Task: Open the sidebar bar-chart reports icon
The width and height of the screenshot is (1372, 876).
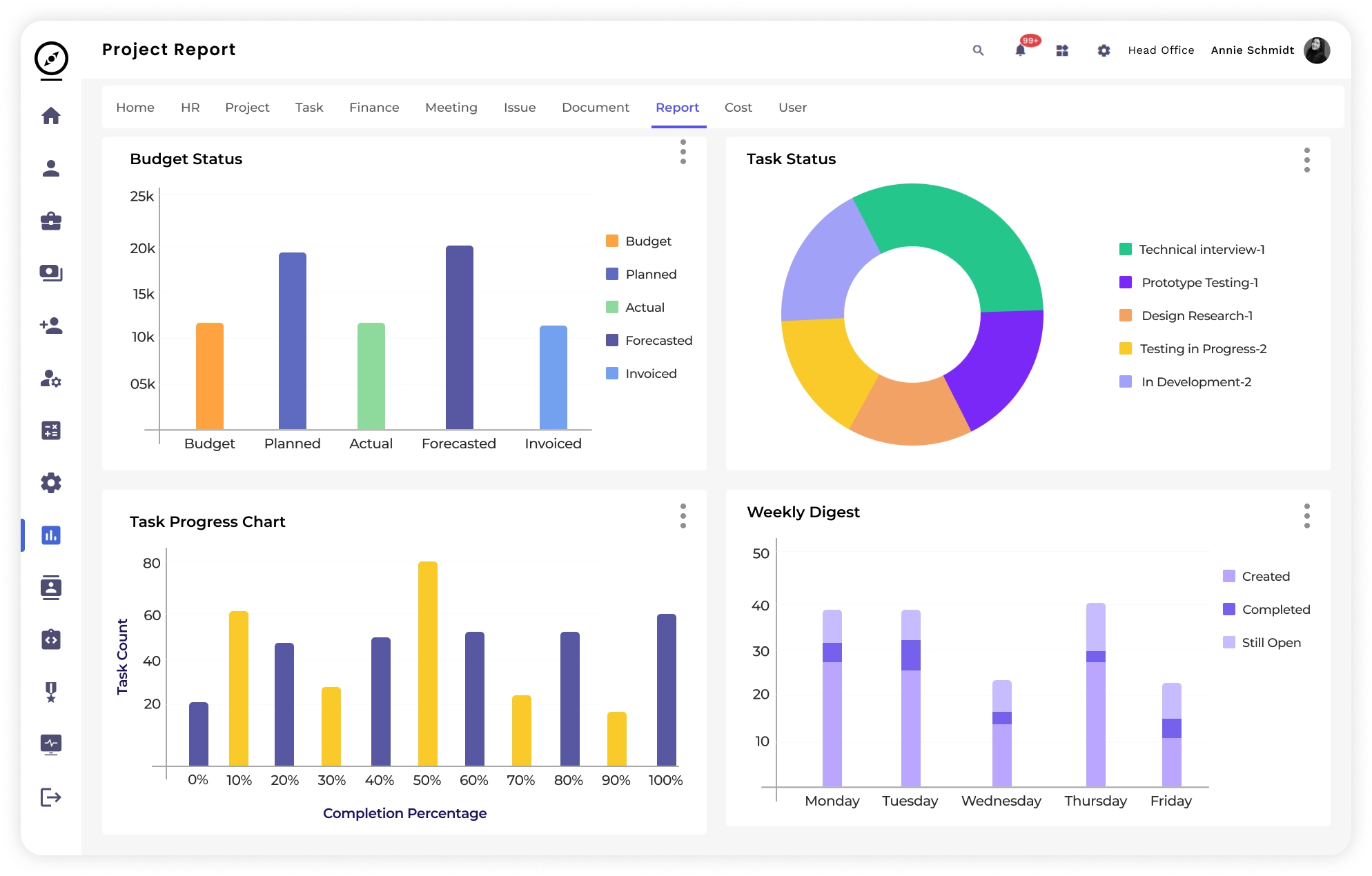Action: [51, 535]
